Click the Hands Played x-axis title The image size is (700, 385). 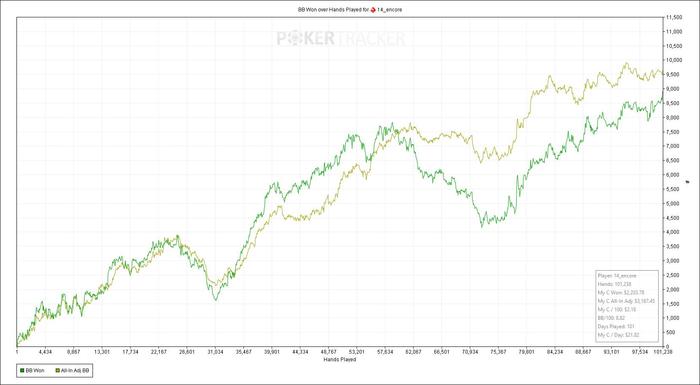[341, 359]
